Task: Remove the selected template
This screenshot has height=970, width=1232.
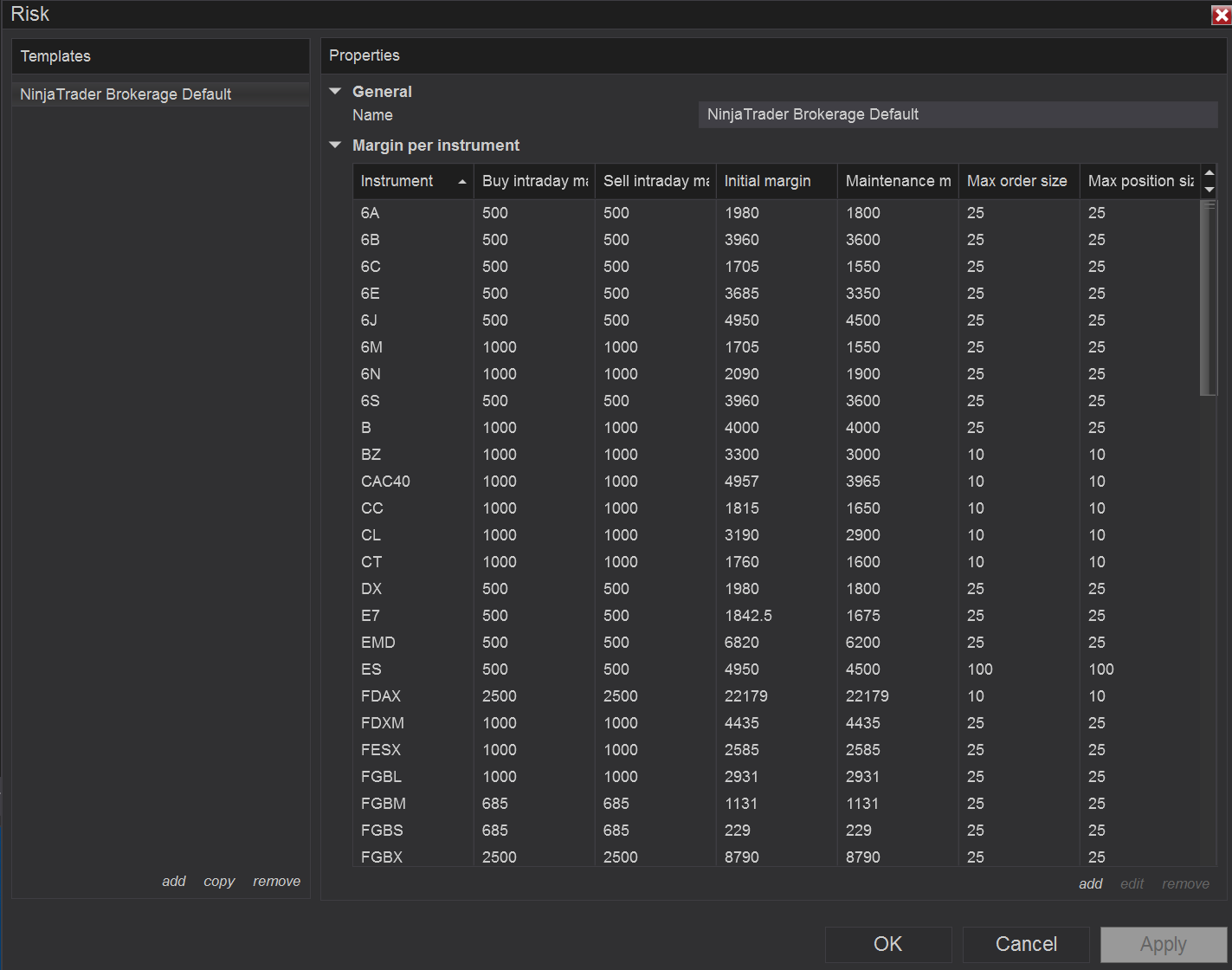Action: click(277, 881)
